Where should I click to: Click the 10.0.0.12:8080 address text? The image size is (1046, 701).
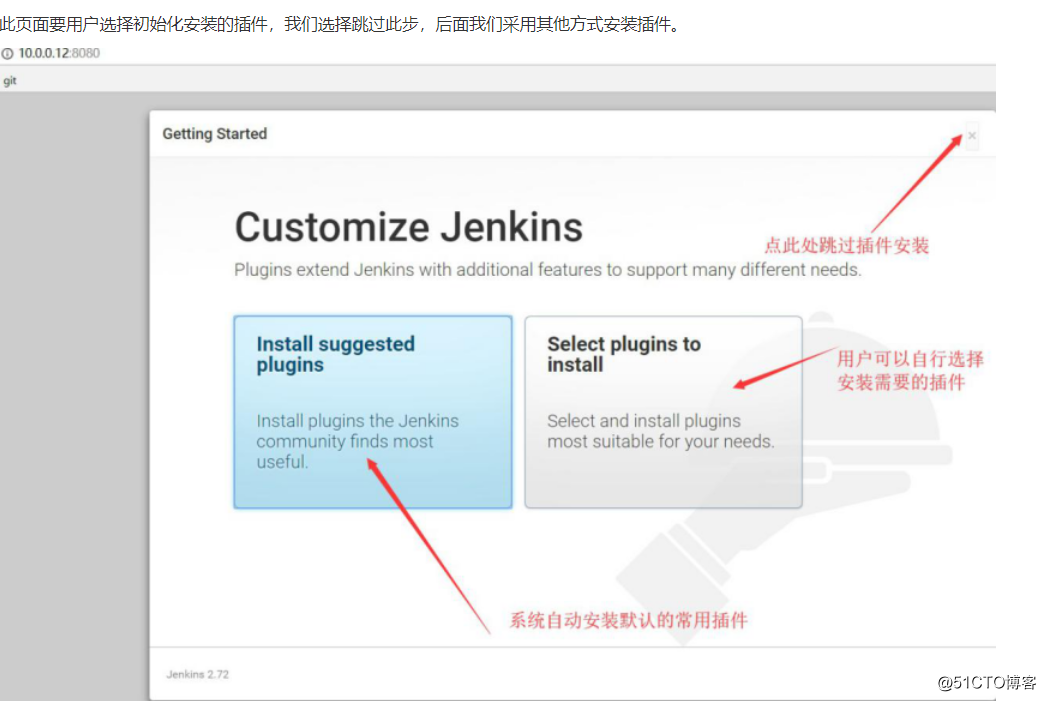tap(59, 53)
